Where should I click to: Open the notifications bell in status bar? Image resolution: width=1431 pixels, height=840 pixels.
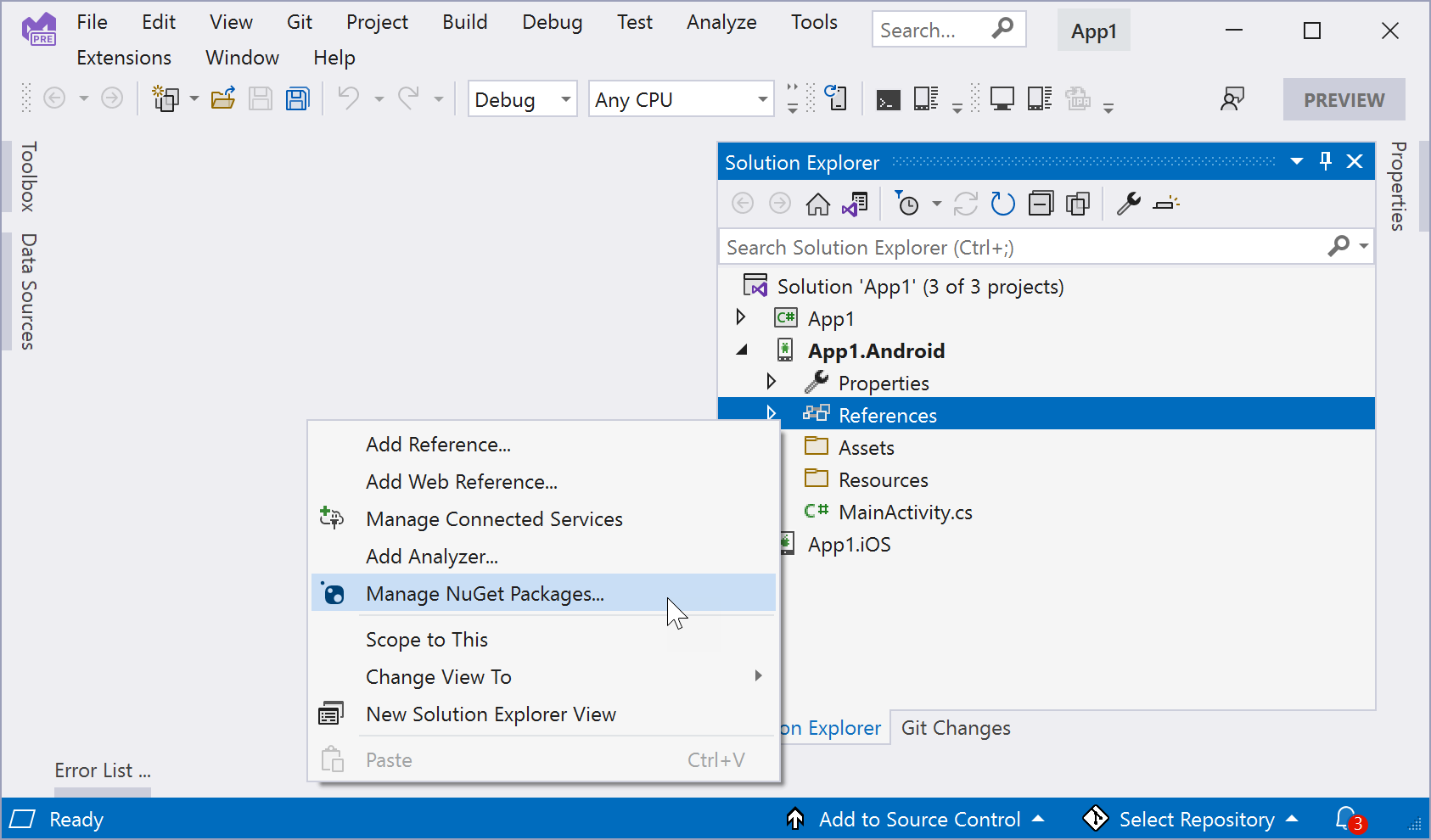pos(1347,819)
